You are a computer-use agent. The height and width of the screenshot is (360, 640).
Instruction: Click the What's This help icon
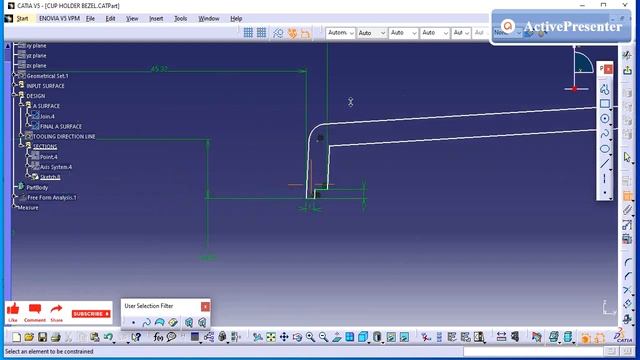[136, 337]
